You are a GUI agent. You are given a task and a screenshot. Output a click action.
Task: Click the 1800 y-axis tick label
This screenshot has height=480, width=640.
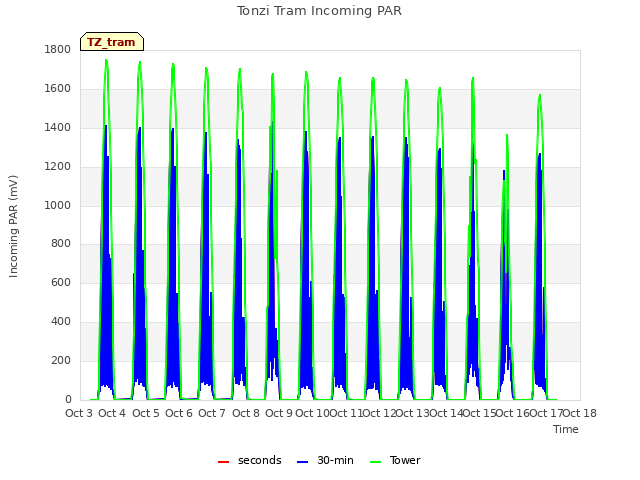coord(58,49)
